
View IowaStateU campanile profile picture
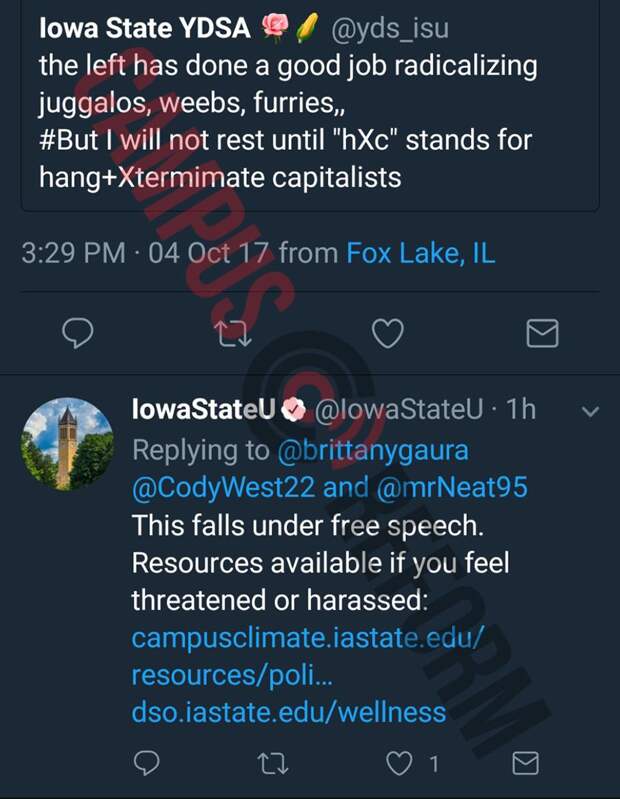pyautogui.click(x=67, y=444)
